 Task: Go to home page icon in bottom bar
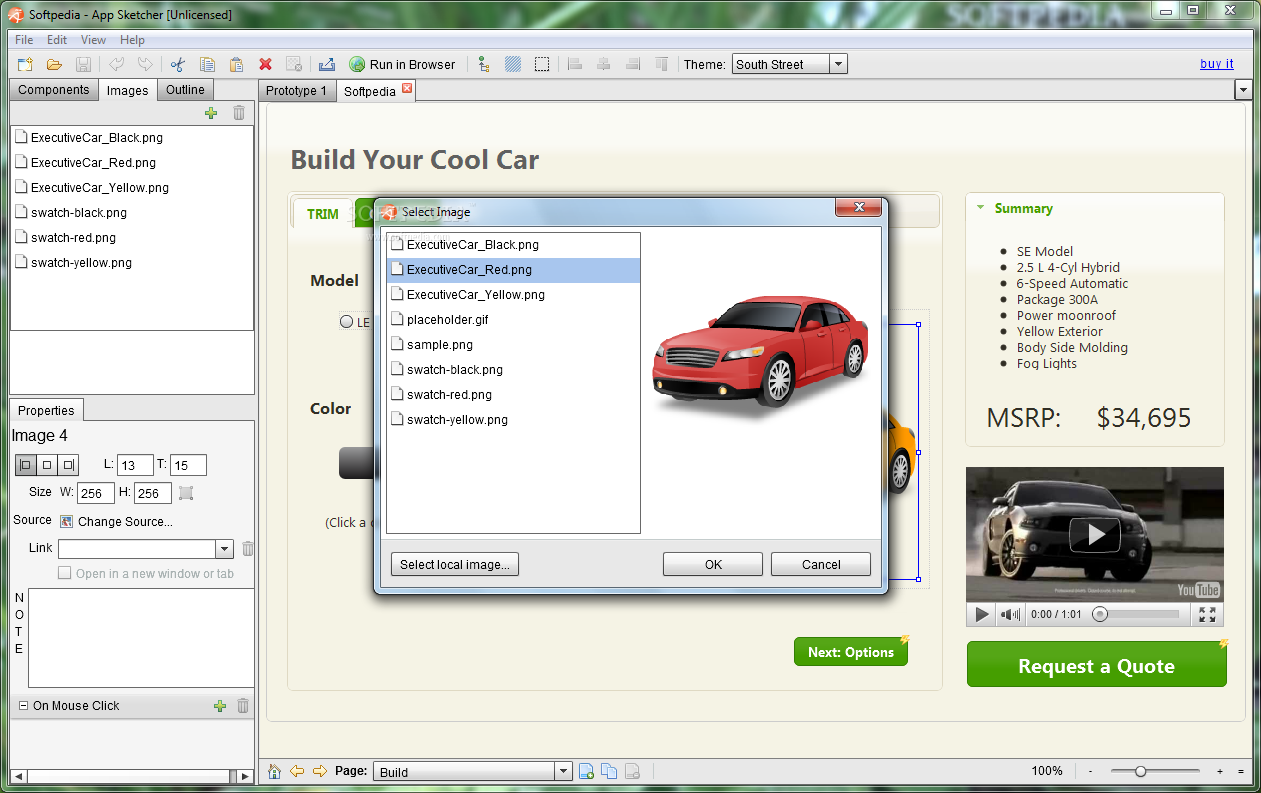point(274,771)
